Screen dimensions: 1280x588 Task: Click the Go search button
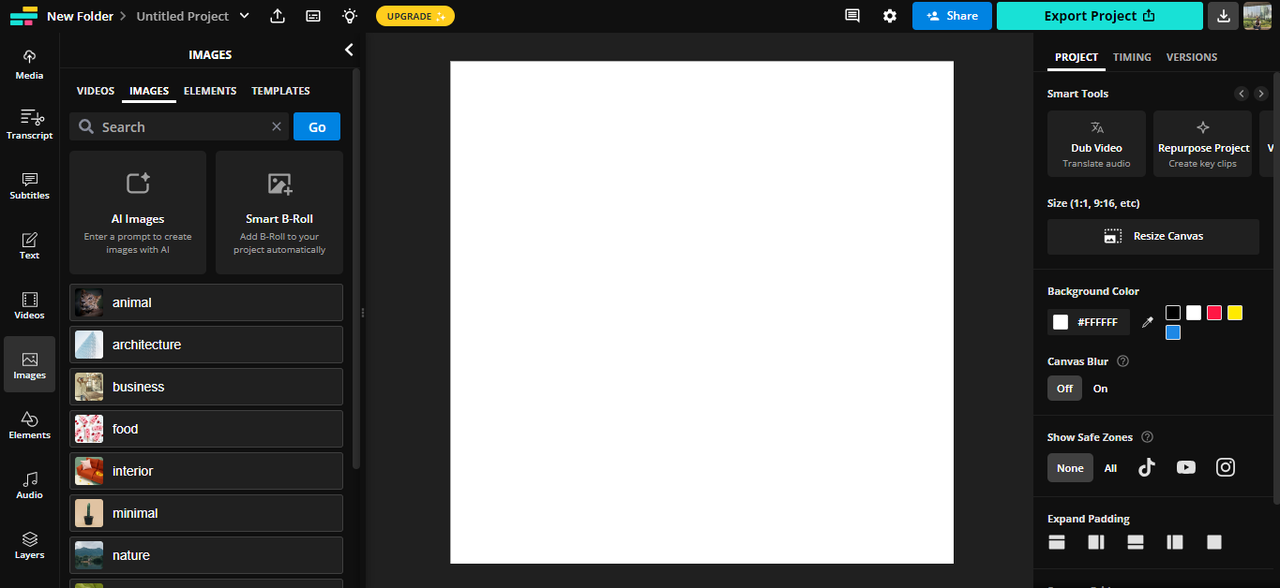317,127
